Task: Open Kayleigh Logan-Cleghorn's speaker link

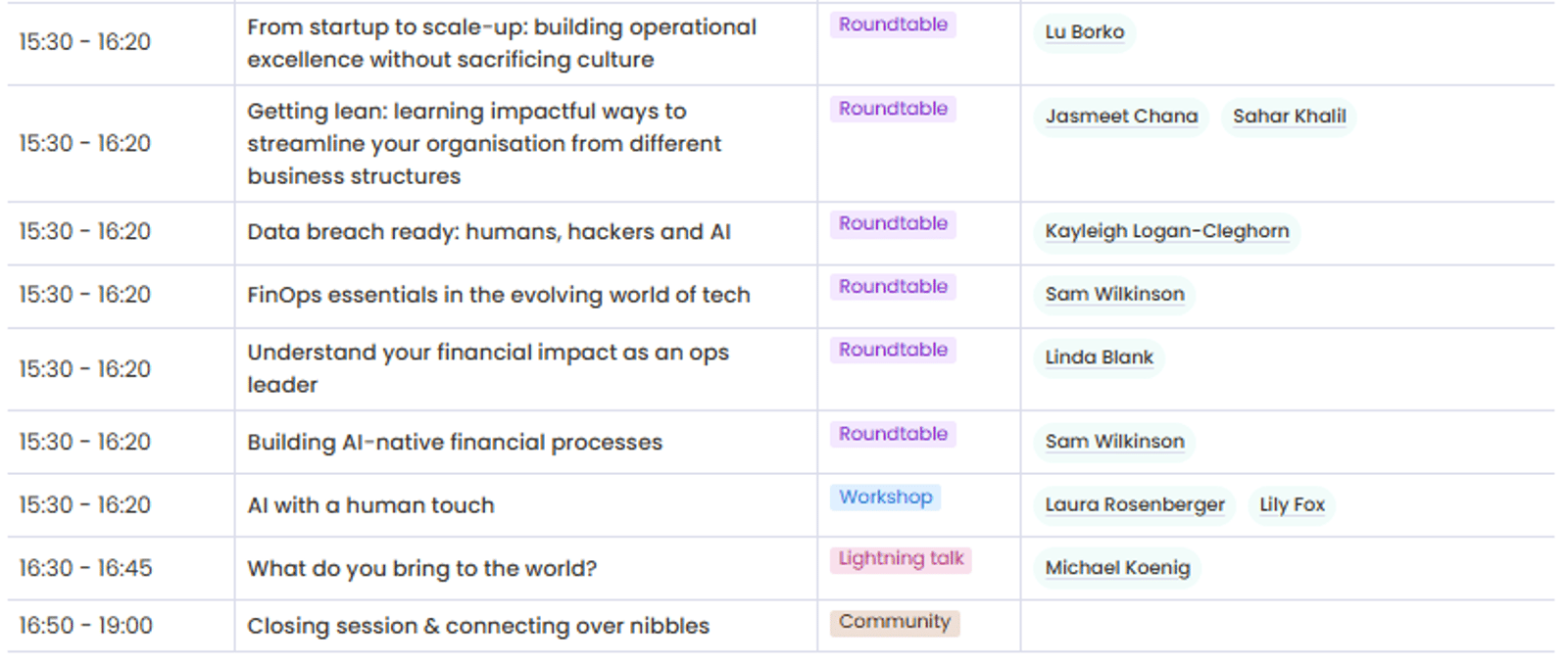Action: pyautogui.click(x=1166, y=232)
